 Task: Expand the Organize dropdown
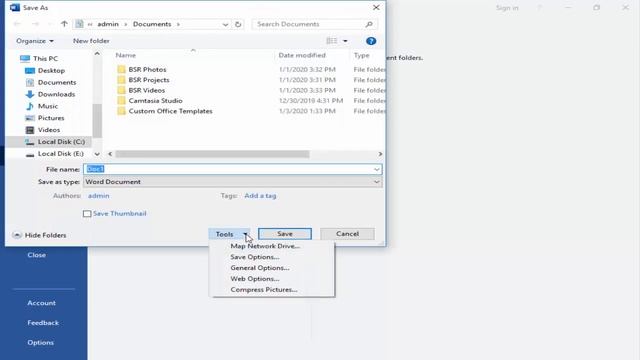point(35,41)
